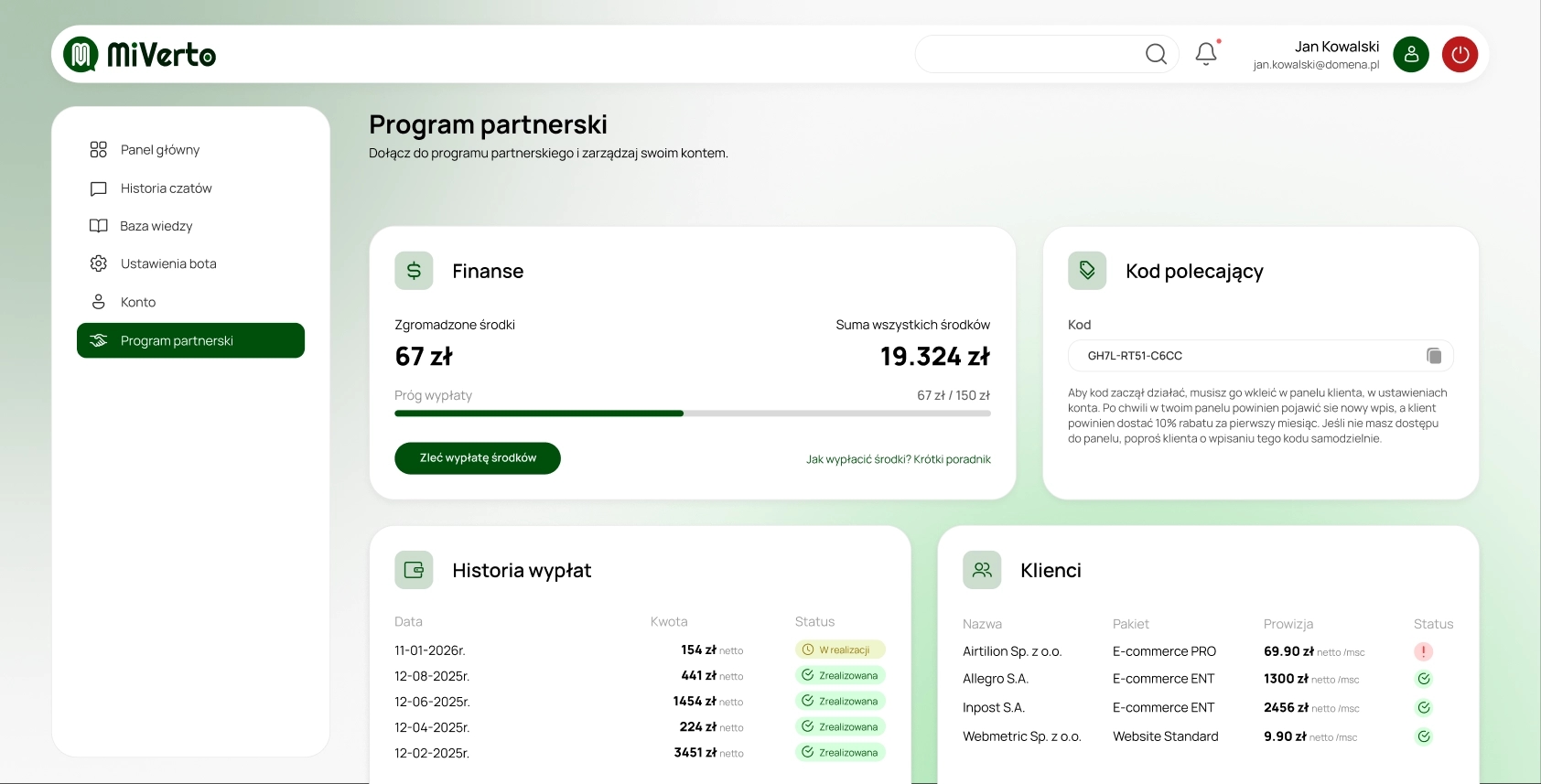Go to Baza wiedzy
Image resolution: width=1541 pixels, height=784 pixels.
[x=190, y=226]
